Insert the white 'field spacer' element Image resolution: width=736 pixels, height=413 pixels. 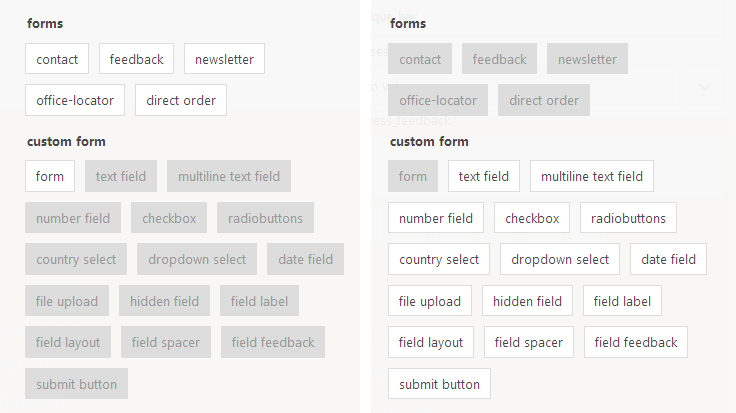(x=529, y=342)
